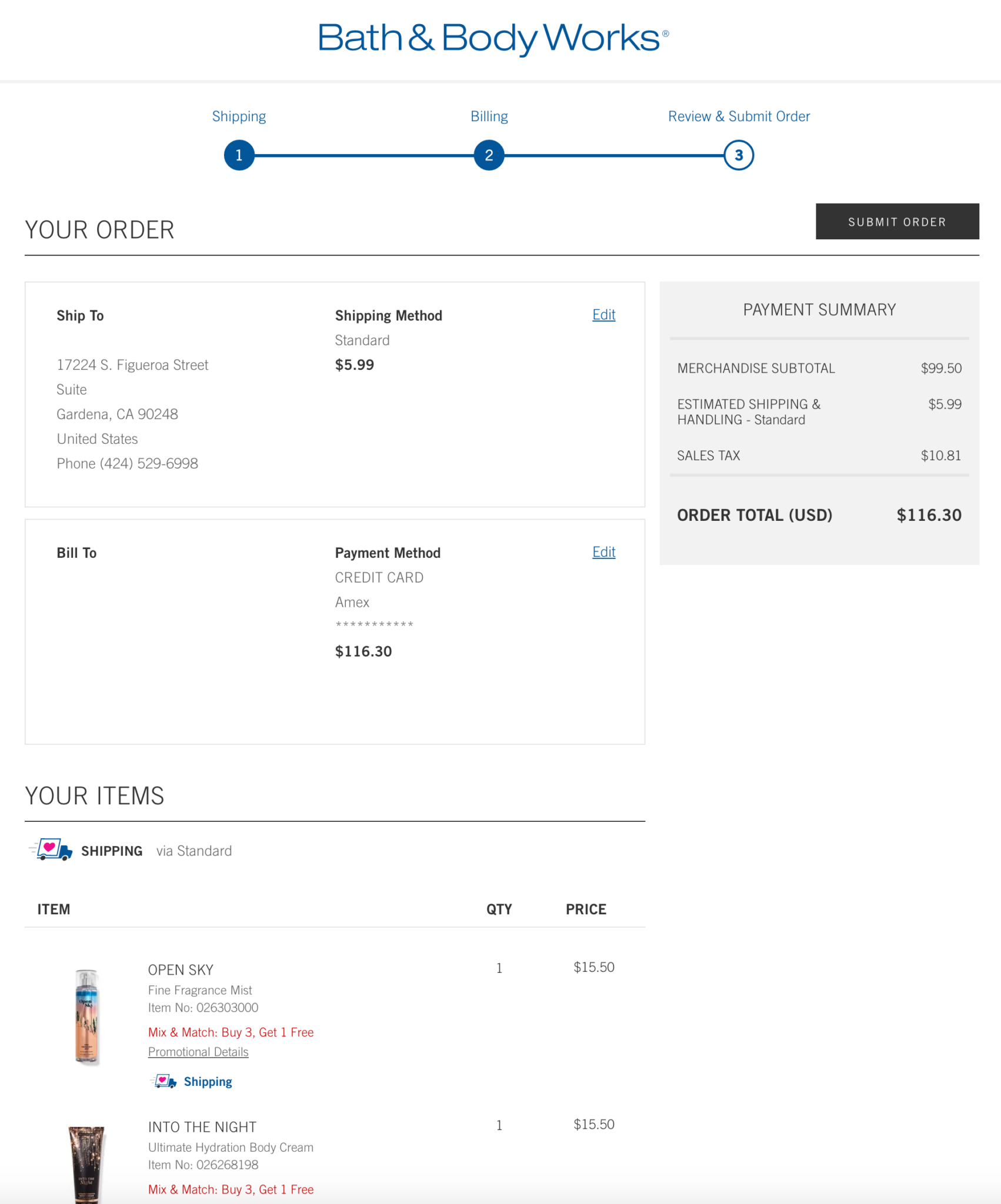1001x1204 pixels.
Task: Click the blue Shipping label under Open Sky
Action: click(208, 1082)
